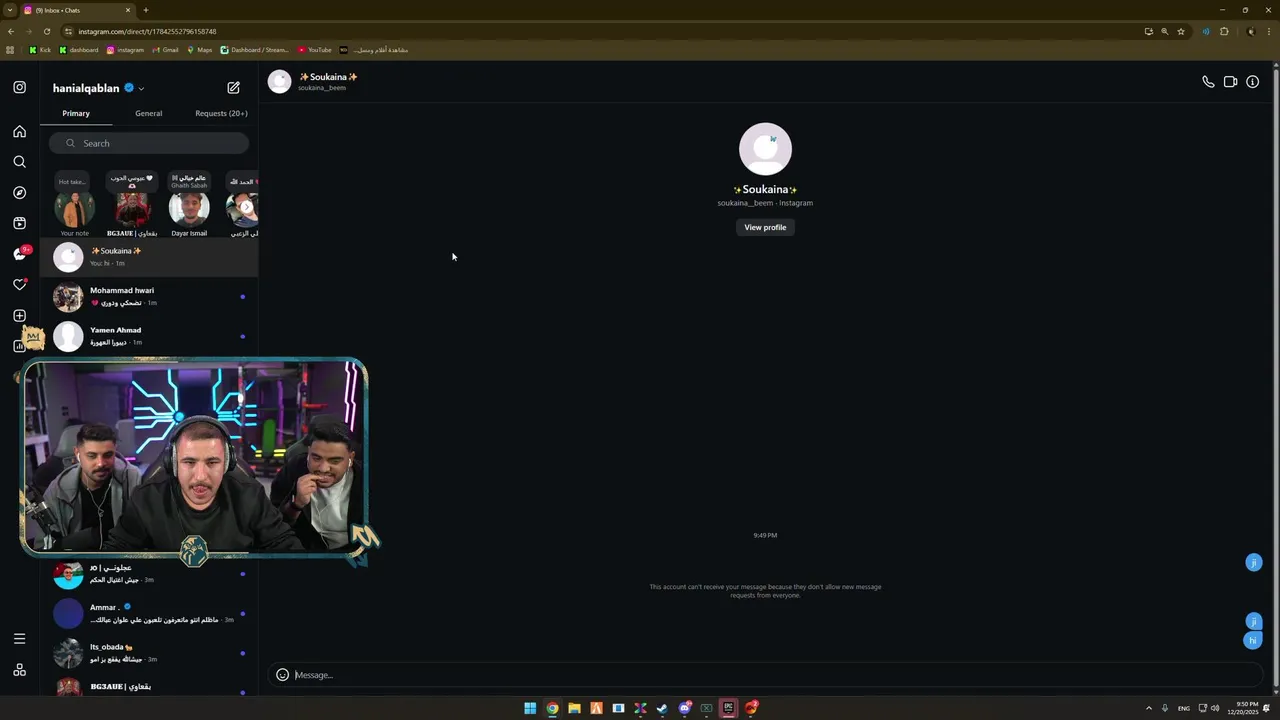Click Soukaina's large profile picture
The width and height of the screenshot is (1280, 720).
click(765, 149)
